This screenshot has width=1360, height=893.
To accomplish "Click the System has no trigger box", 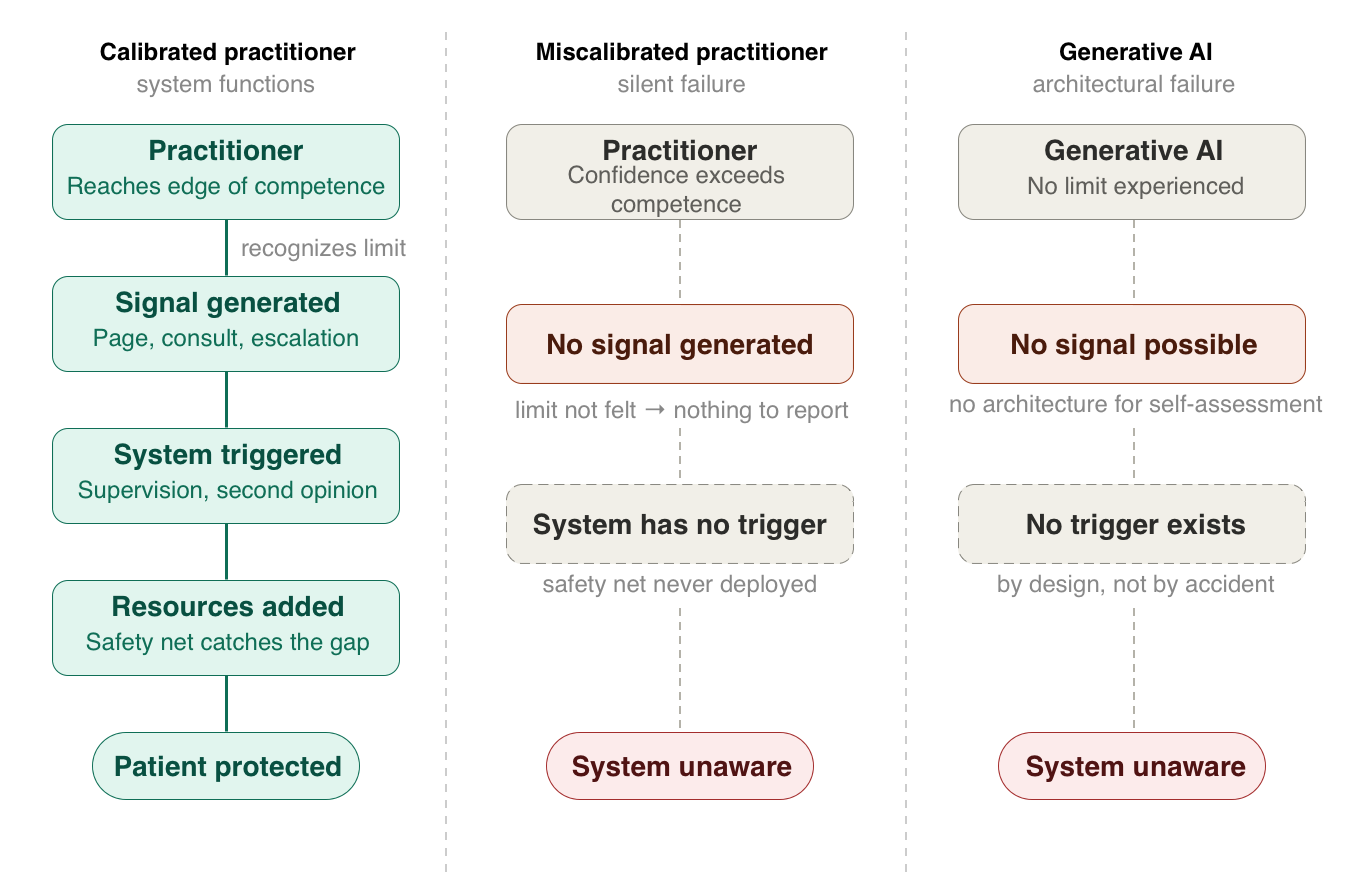I will pos(680,524).
